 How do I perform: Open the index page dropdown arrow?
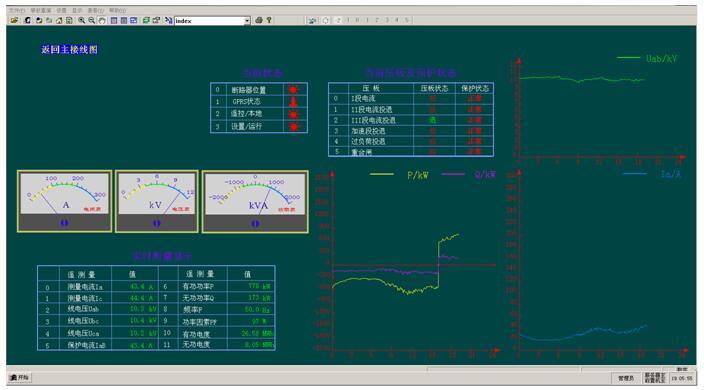click(247, 21)
